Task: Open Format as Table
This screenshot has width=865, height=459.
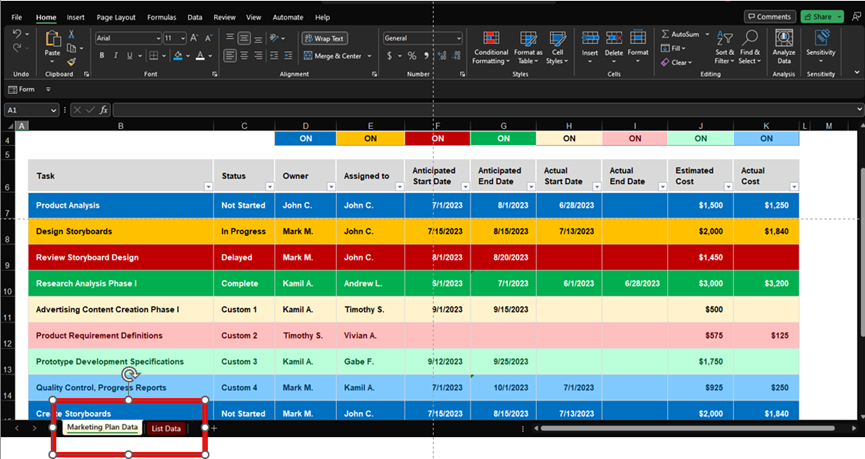Action: point(528,48)
